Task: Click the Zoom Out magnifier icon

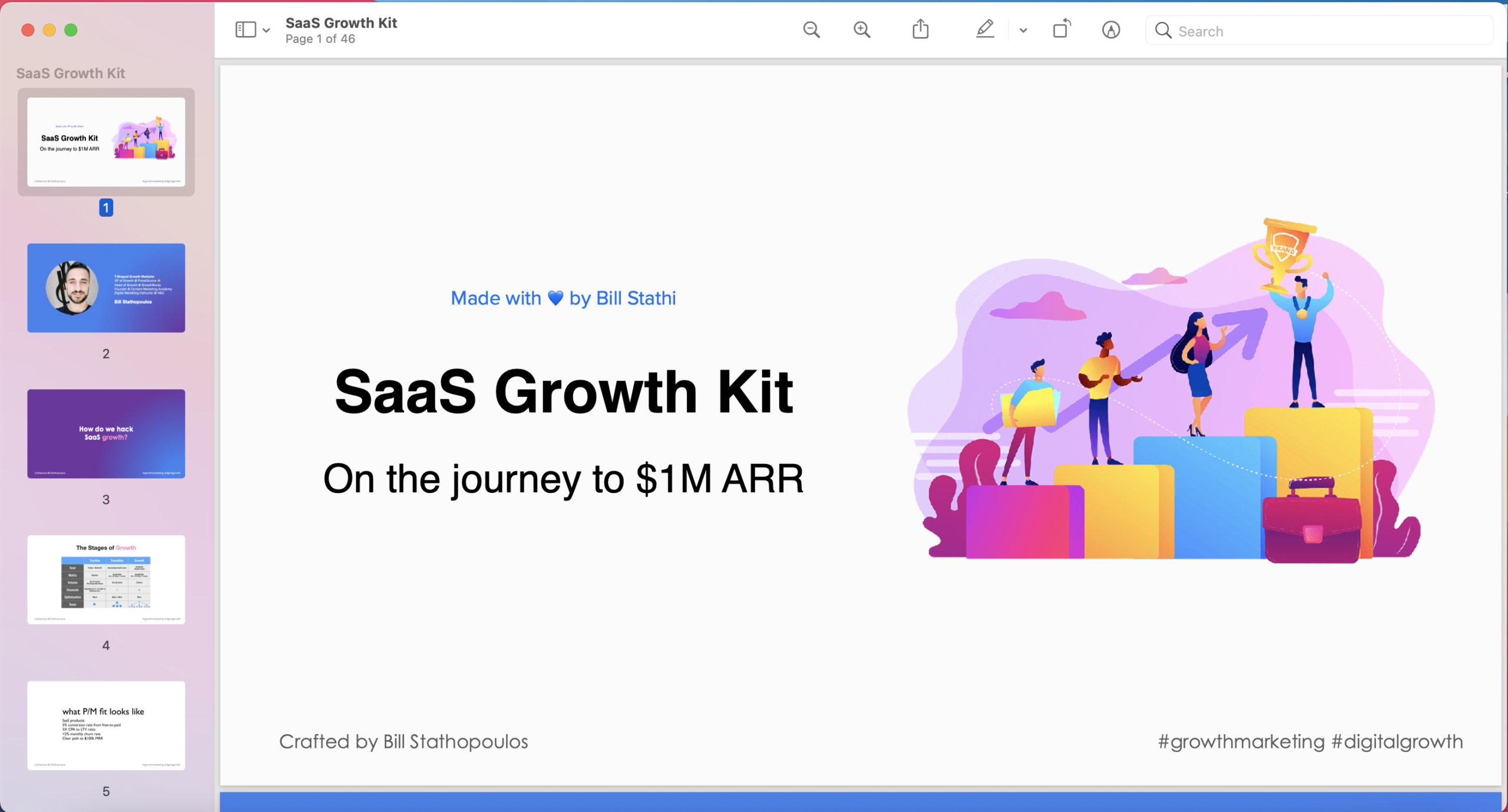Action: 811,30
